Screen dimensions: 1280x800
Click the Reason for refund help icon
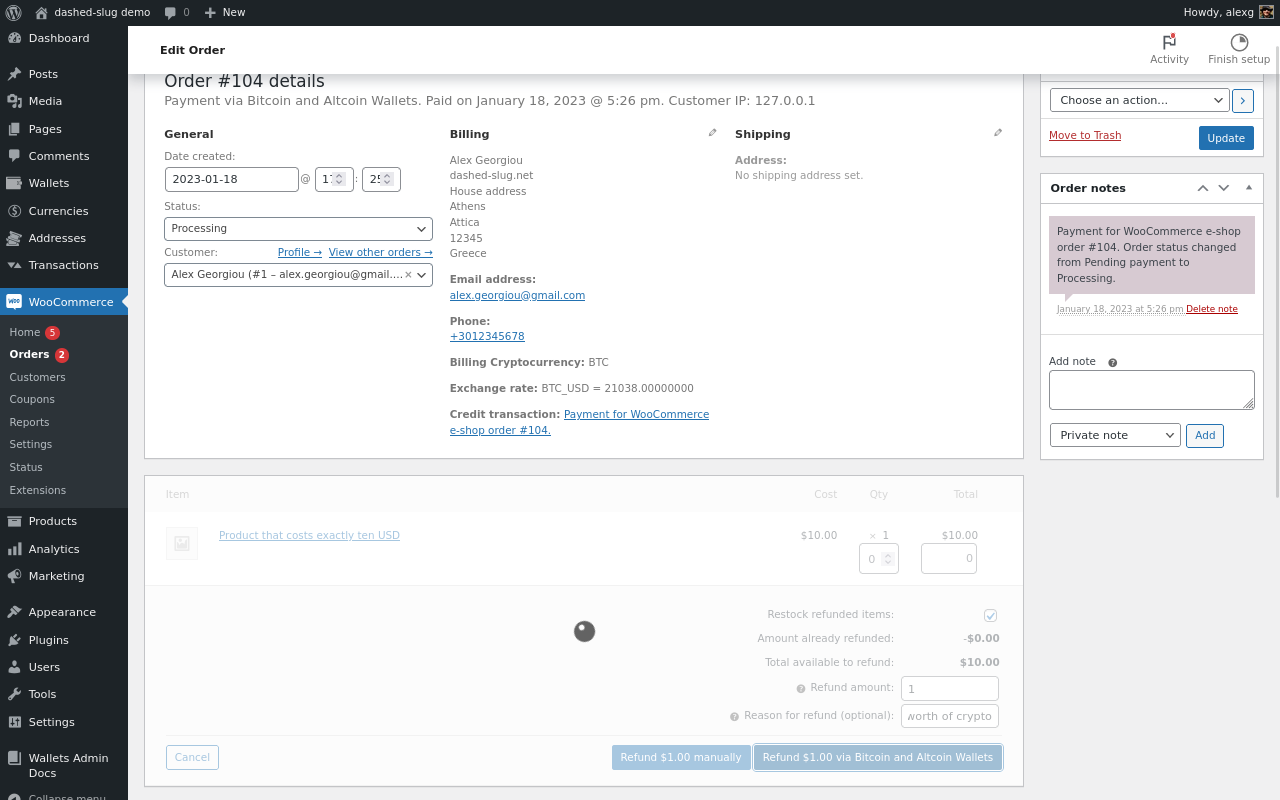(x=734, y=716)
